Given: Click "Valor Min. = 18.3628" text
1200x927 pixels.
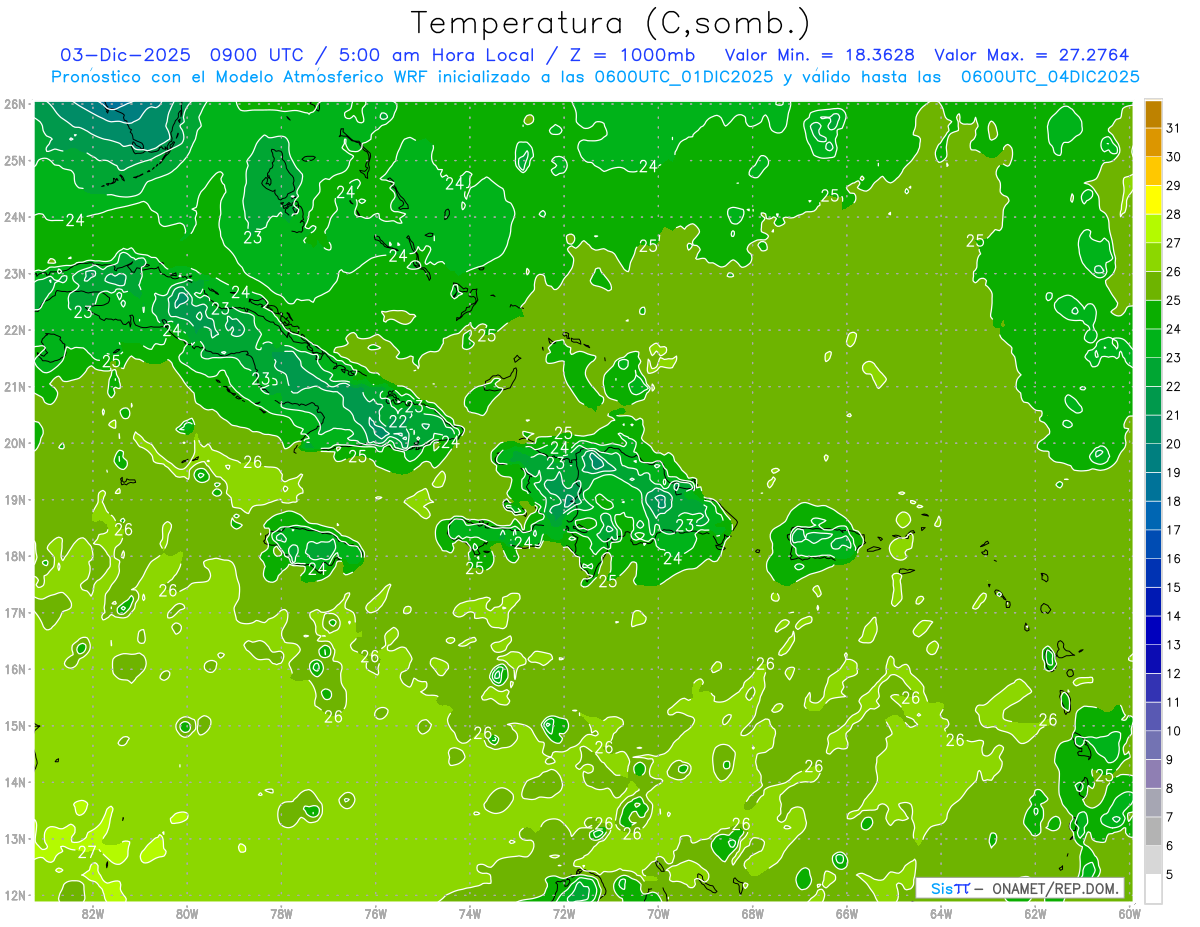Looking at the screenshot, I should click(x=819, y=55).
